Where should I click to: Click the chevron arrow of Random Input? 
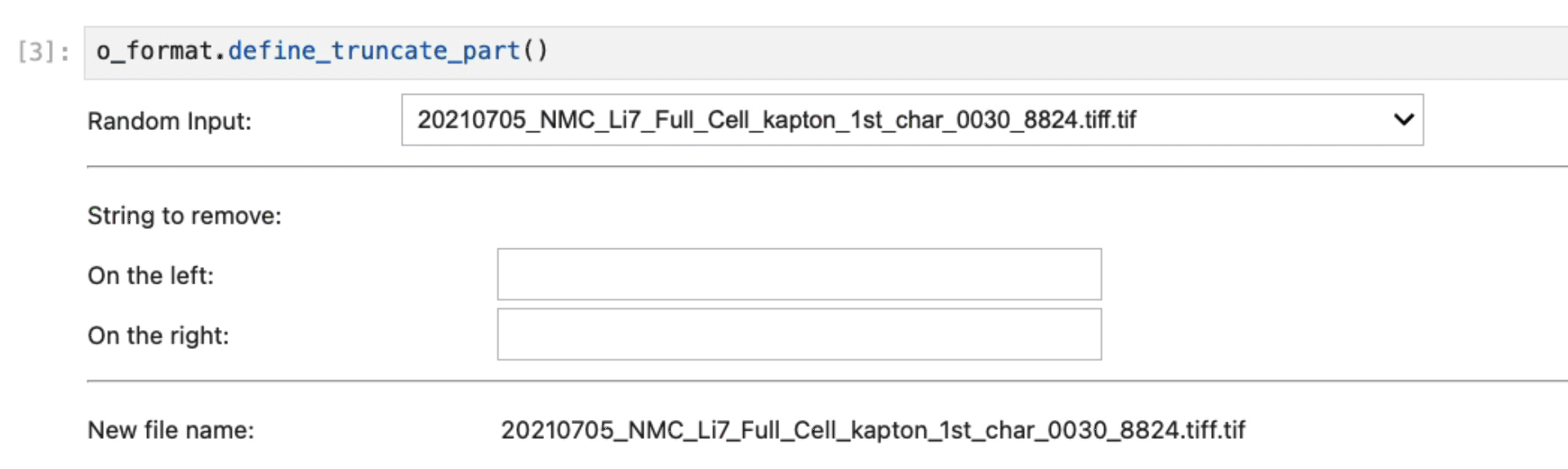[1403, 120]
